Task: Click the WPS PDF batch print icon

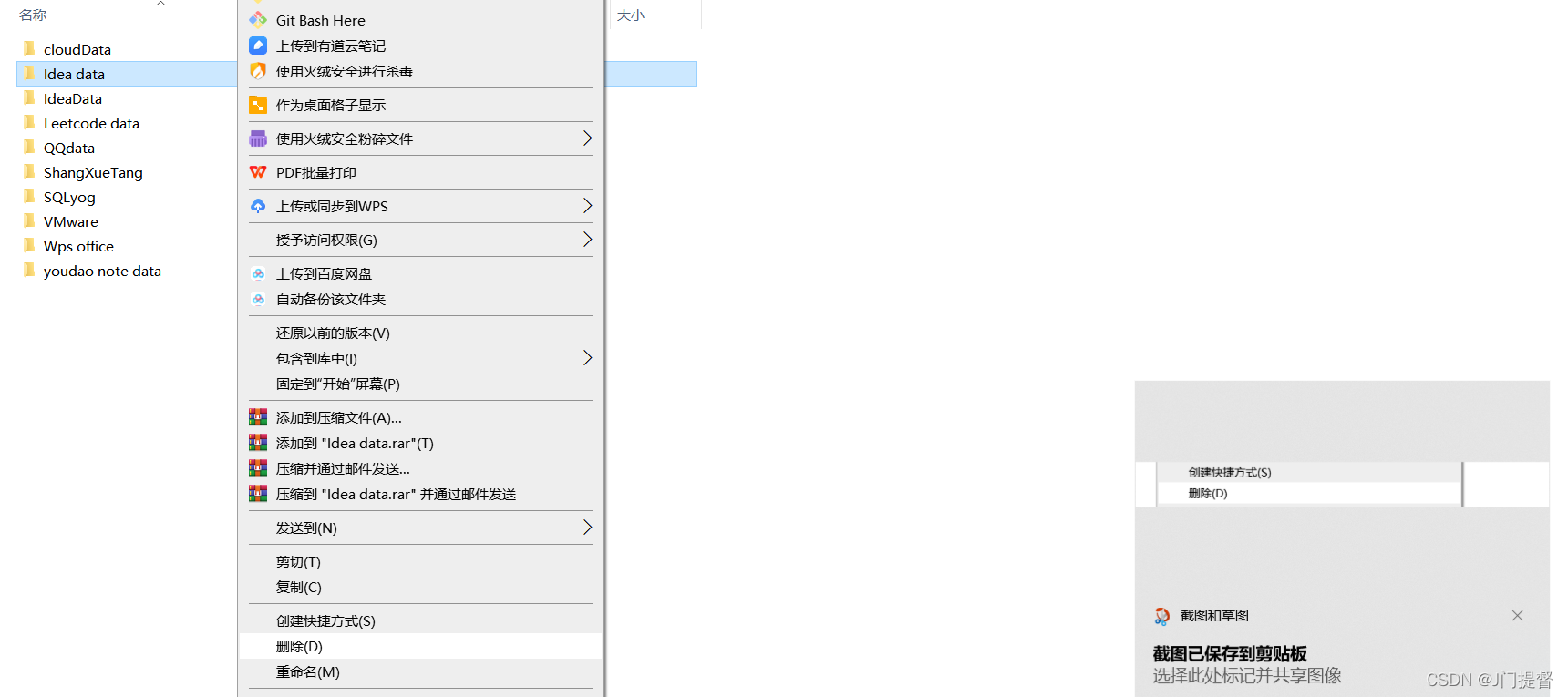Action: pos(258,172)
